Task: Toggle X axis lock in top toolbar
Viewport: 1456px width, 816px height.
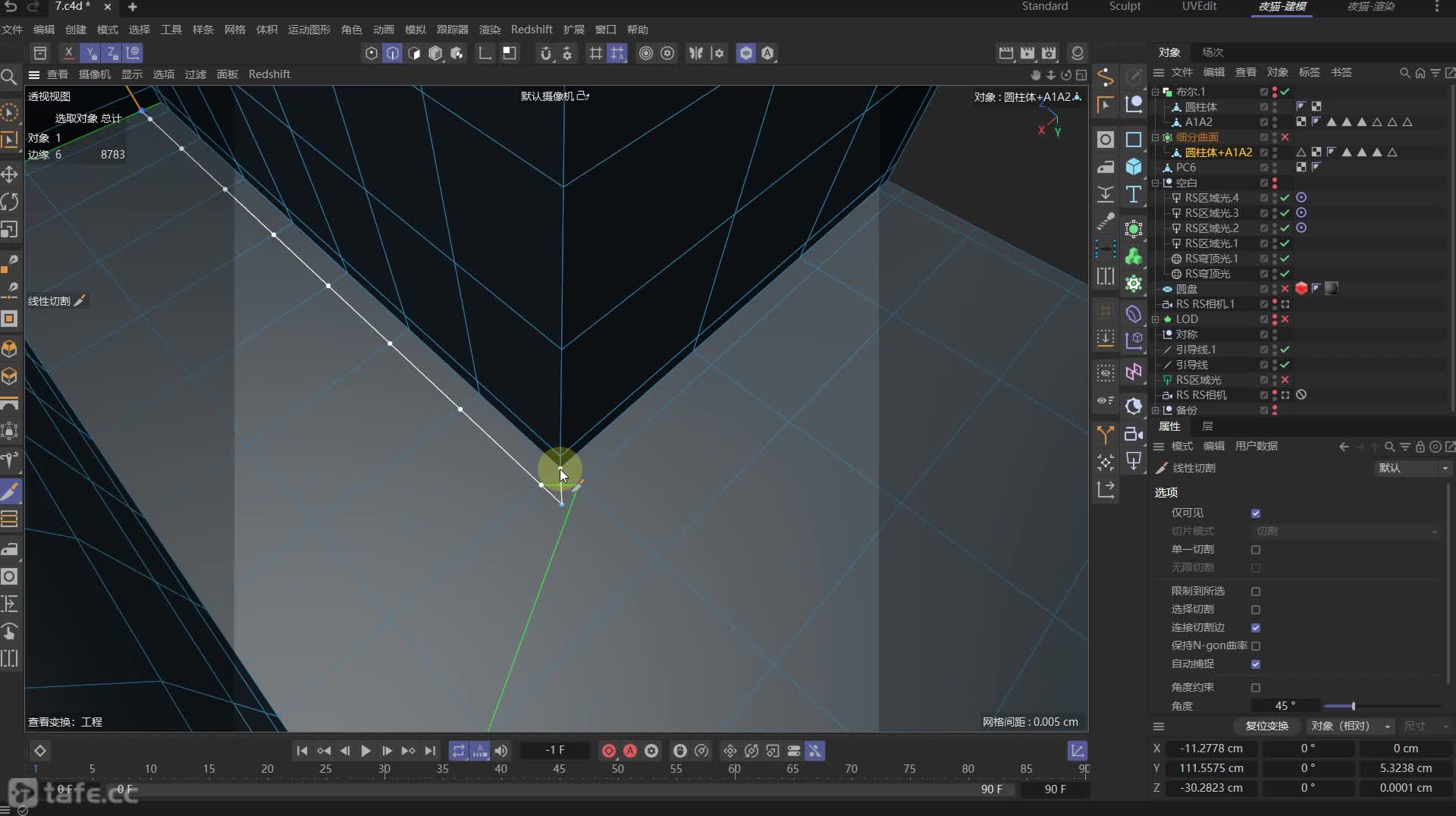Action: click(68, 53)
